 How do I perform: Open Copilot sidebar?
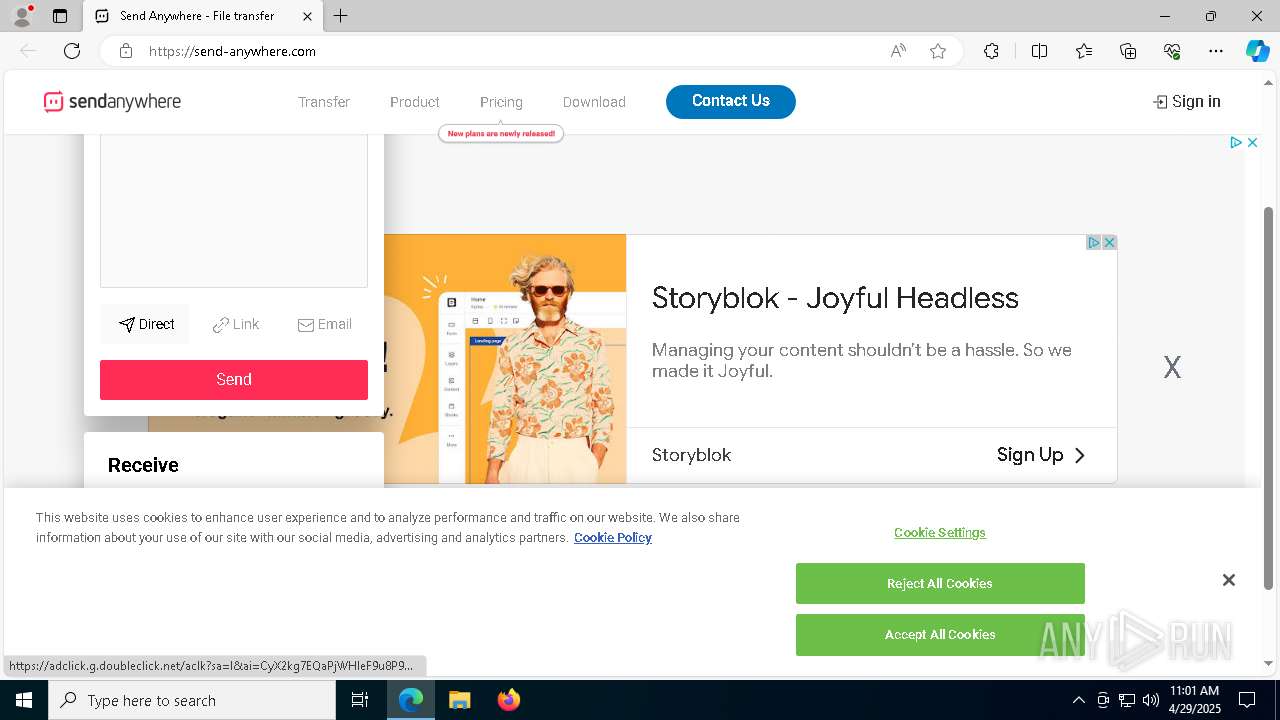pyautogui.click(x=1257, y=51)
